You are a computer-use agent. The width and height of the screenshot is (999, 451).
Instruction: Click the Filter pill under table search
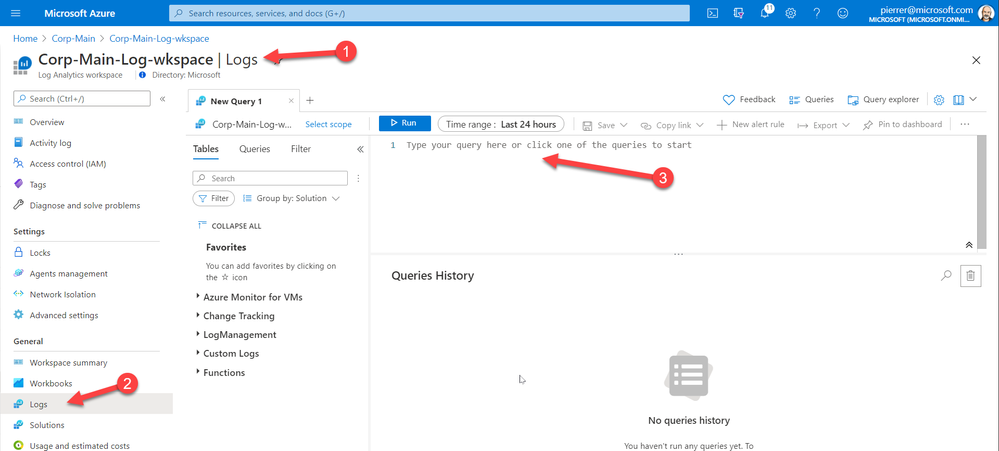[214, 199]
